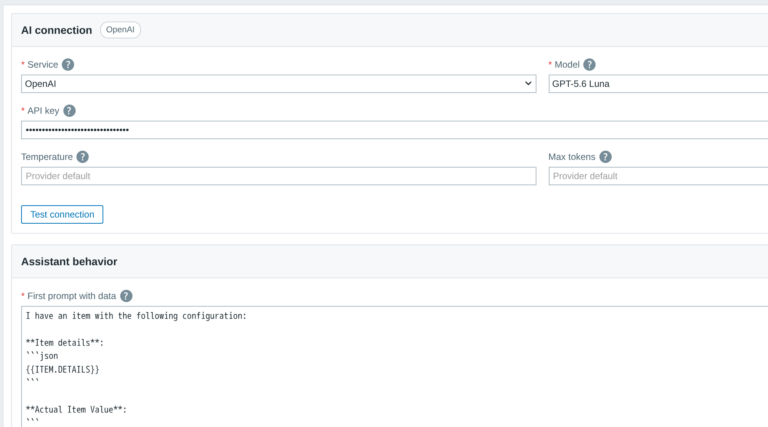Click the **Actual Item Value** line in prompt

tap(76, 409)
